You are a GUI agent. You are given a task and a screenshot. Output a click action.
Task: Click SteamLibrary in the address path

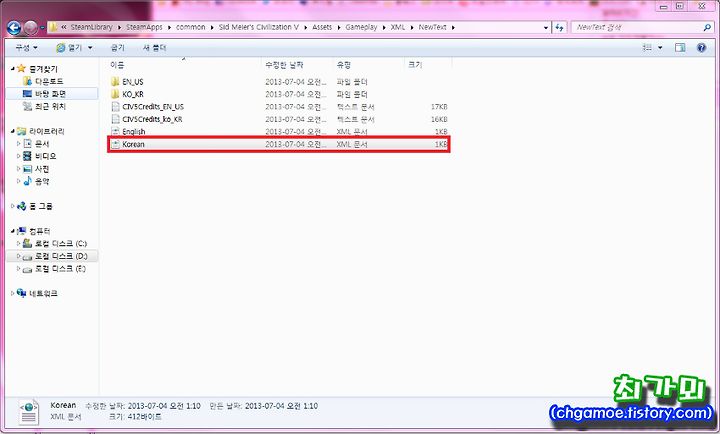coord(91,28)
